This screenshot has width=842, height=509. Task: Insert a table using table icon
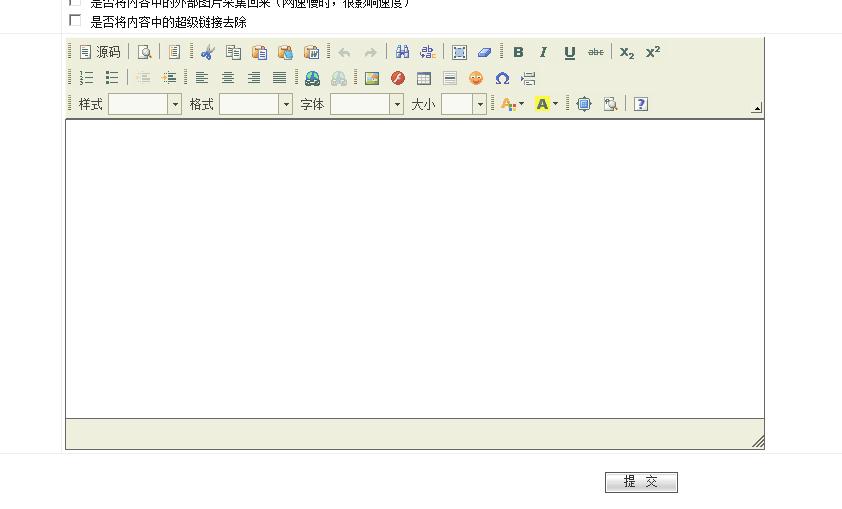(424, 78)
